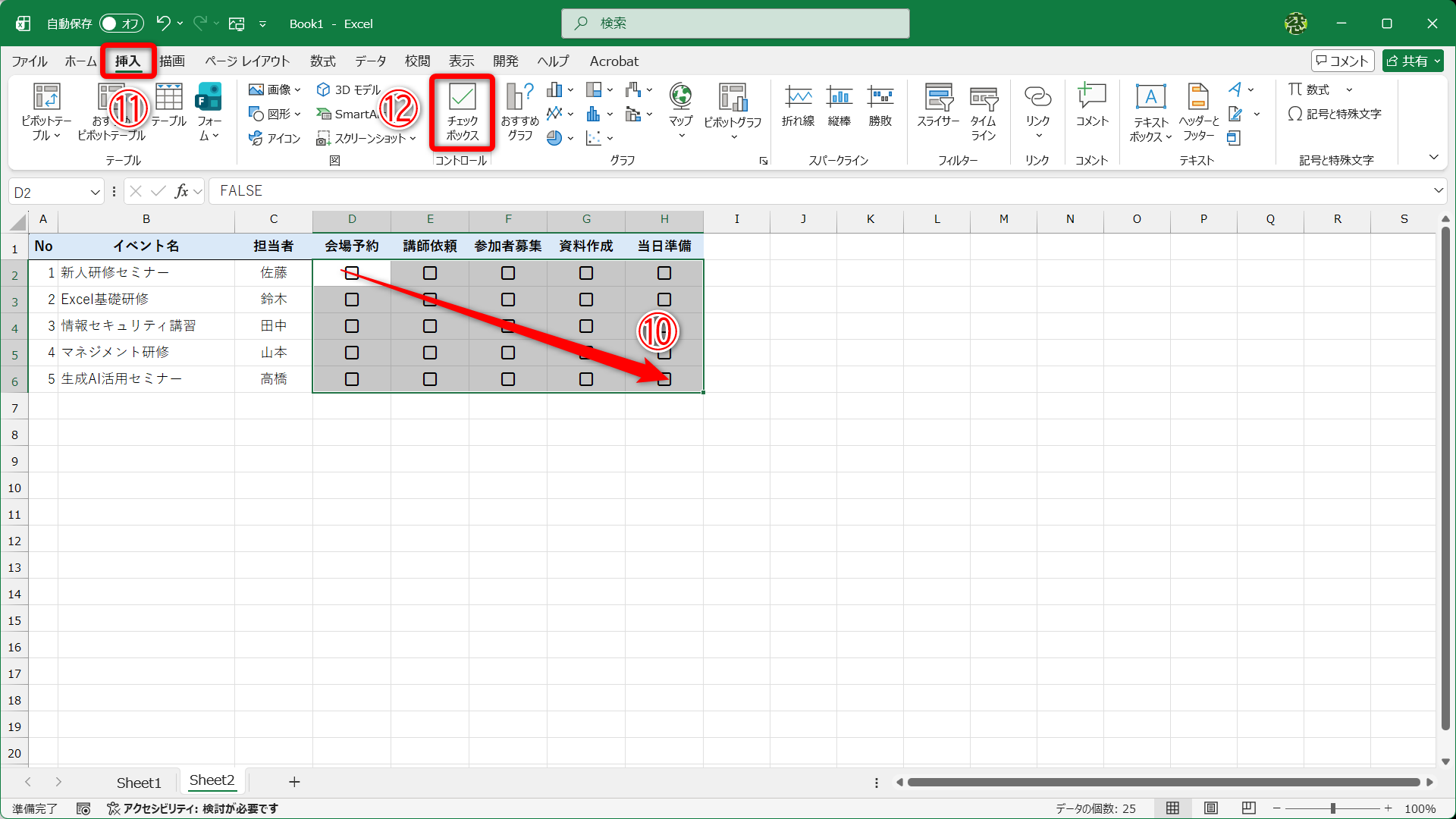1456x819 pixels.
Task: Tick the checkbox in cell F5
Action: [508, 353]
